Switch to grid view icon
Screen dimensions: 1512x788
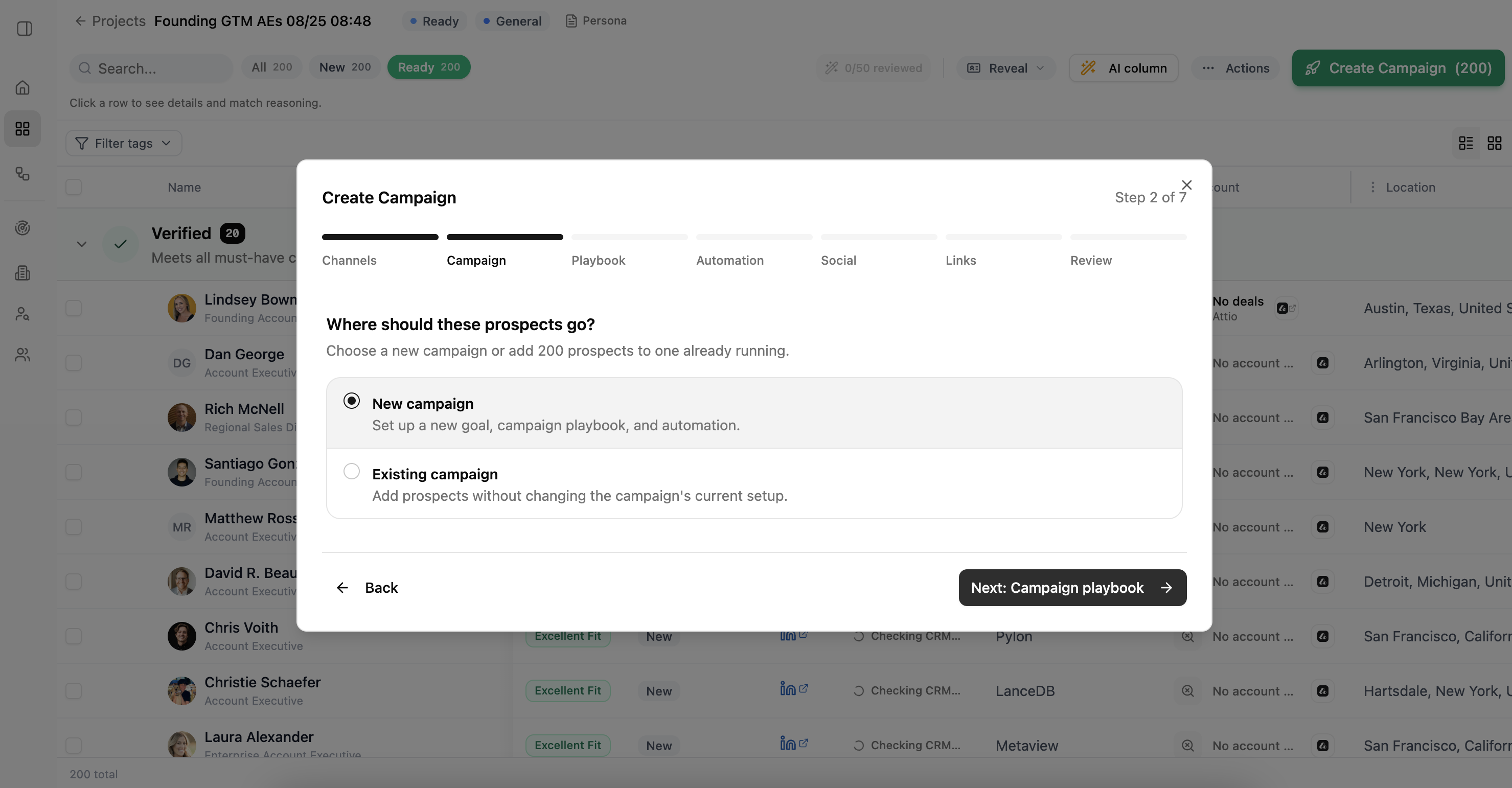coord(1495,143)
